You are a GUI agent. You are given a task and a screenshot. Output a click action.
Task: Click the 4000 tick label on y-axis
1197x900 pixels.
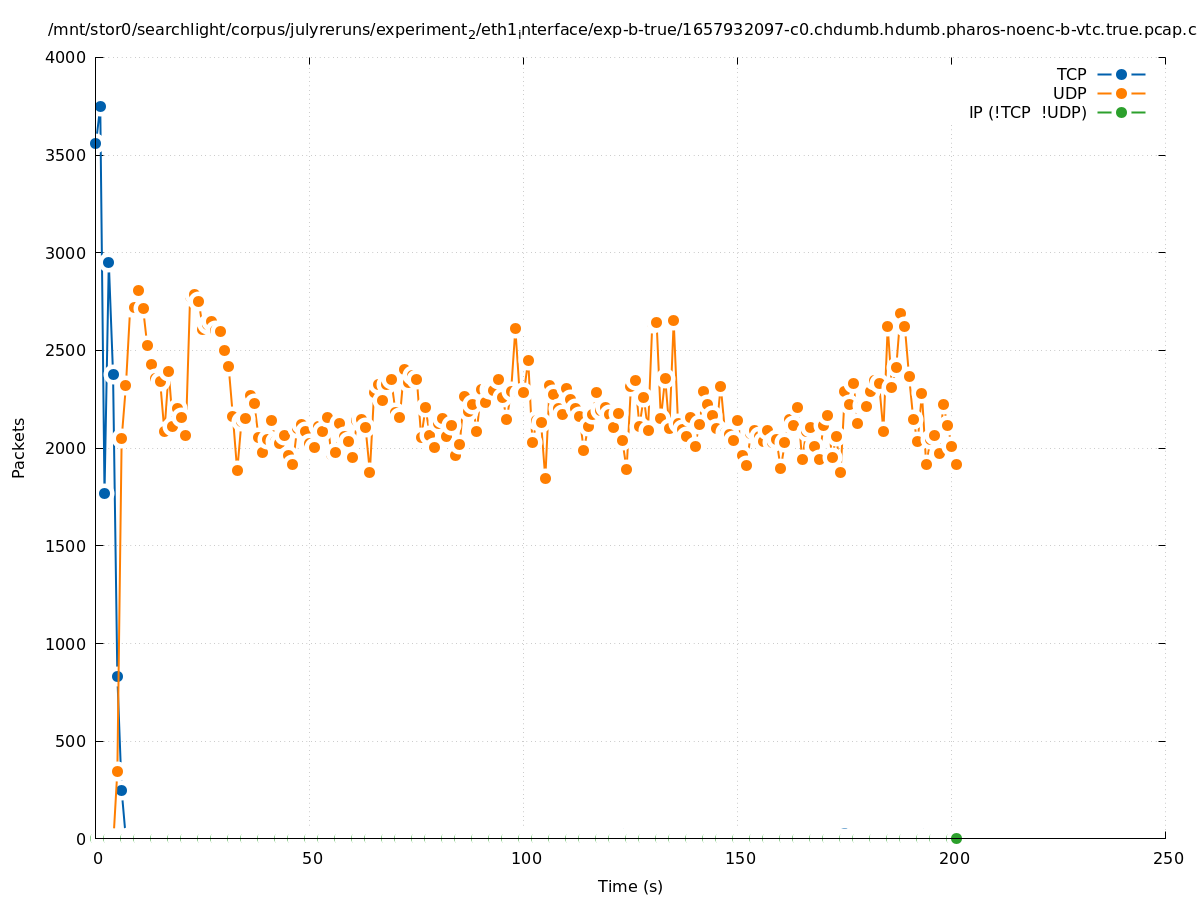click(67, 57)
